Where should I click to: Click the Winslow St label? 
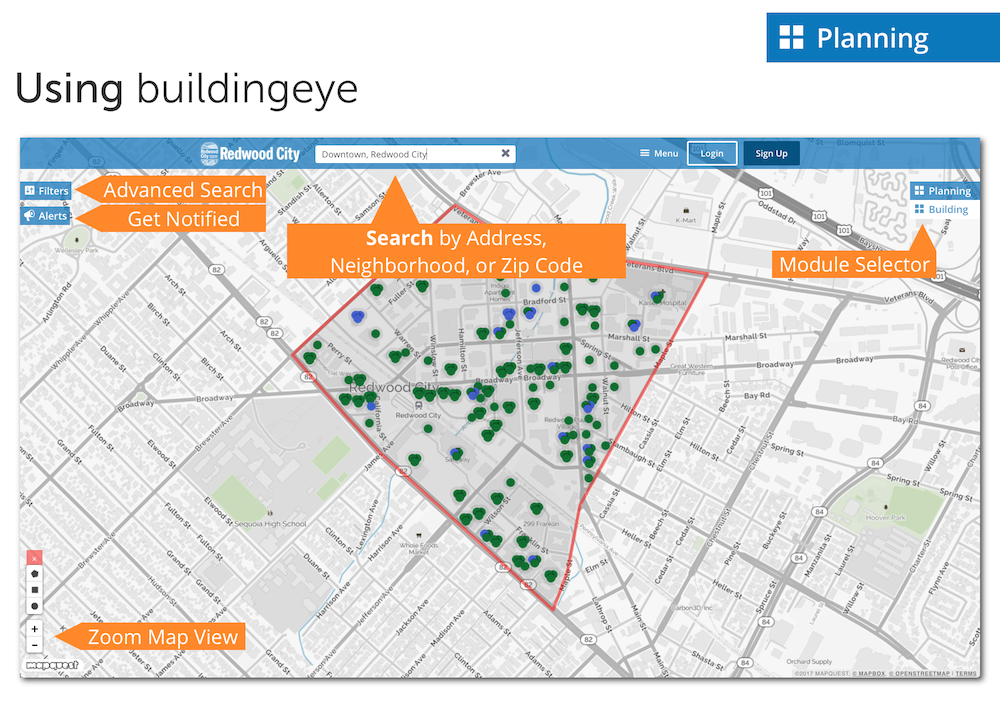click(434, 355)
